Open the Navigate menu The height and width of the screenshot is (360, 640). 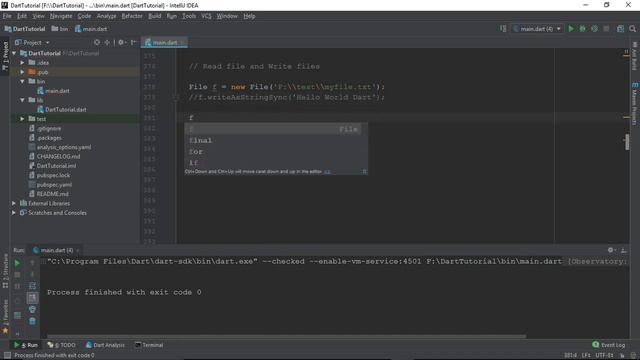pos(61,16)
